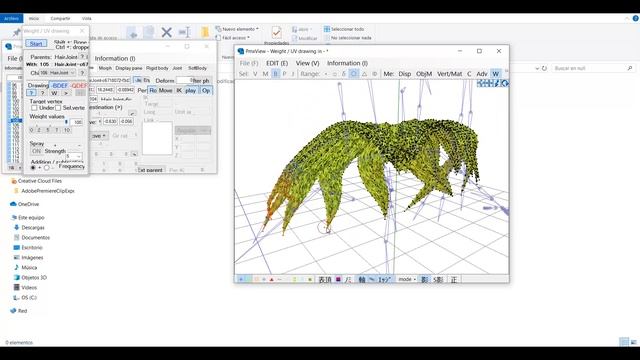Toggle the M selection button in PmxView
This screenshot has height=360, width=640.
[265, 74]
